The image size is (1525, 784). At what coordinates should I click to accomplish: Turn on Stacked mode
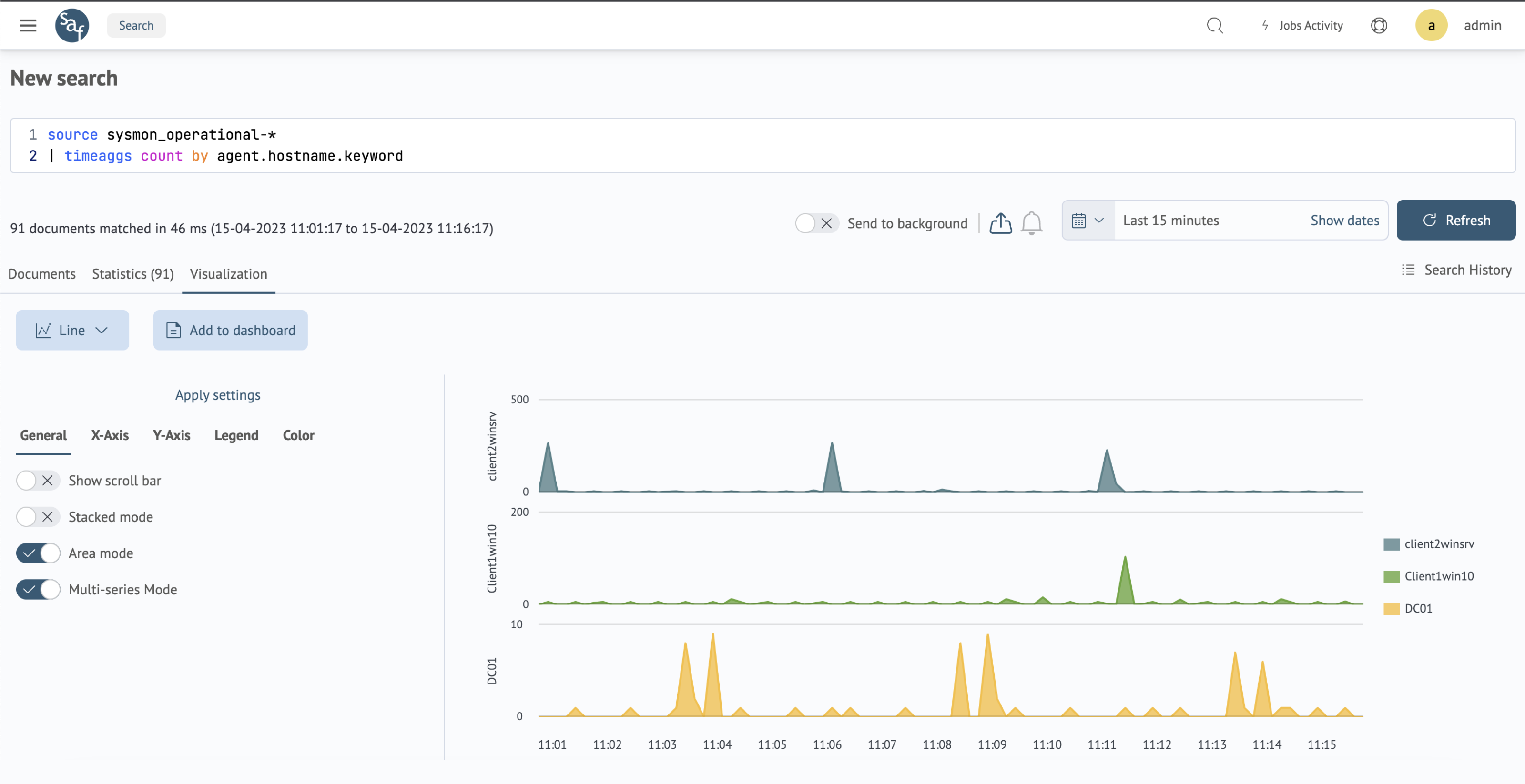(x=37, y=516)
